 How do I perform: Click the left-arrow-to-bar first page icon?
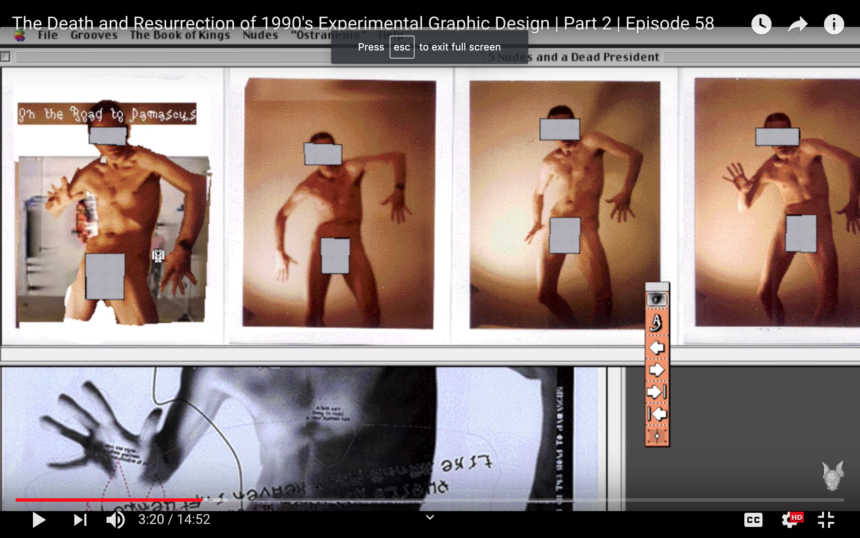coord(657,414)
